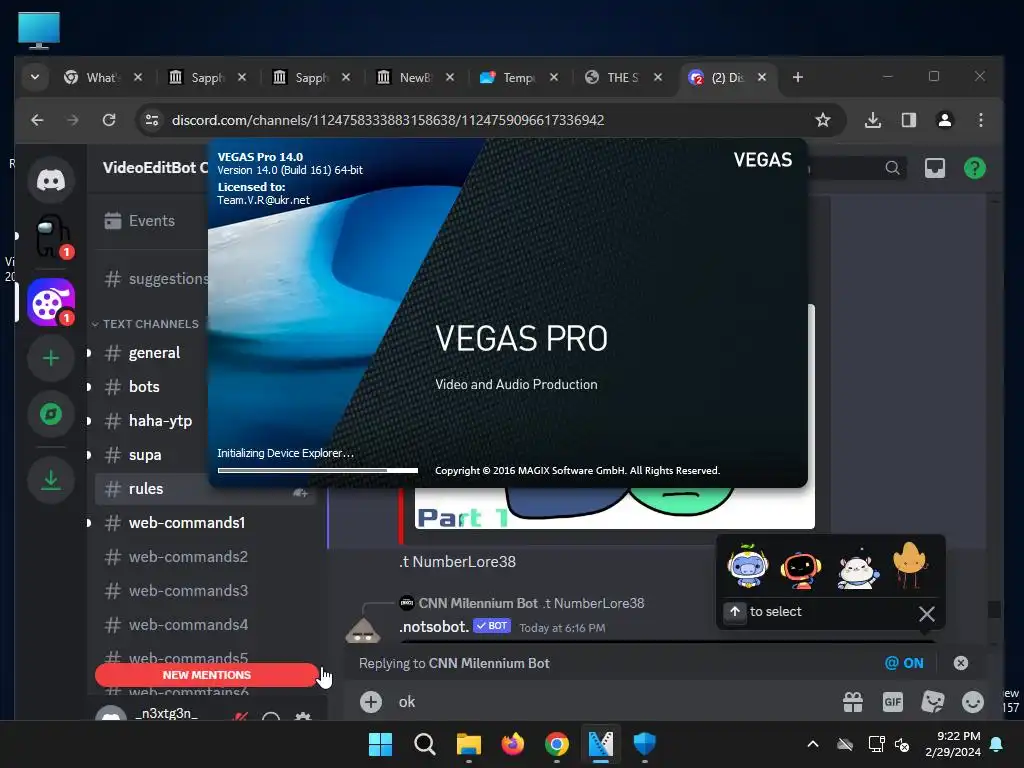
Task: Open a new Chrome tab
Action: tap(797, 77)
